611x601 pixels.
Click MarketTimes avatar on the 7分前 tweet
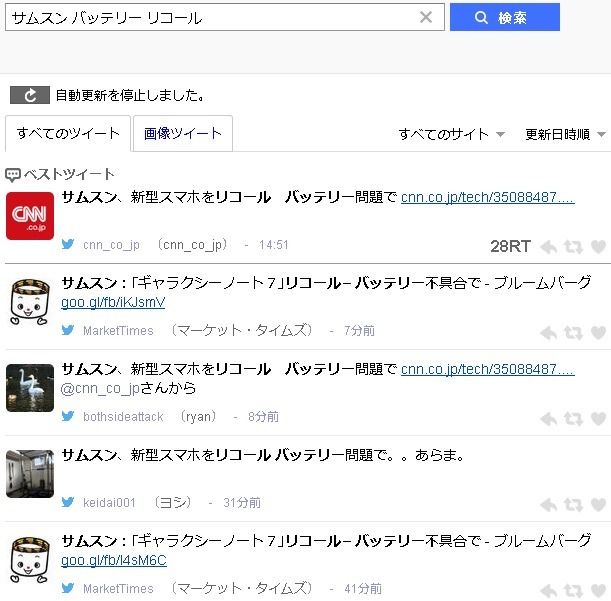(x=30, y=302)
